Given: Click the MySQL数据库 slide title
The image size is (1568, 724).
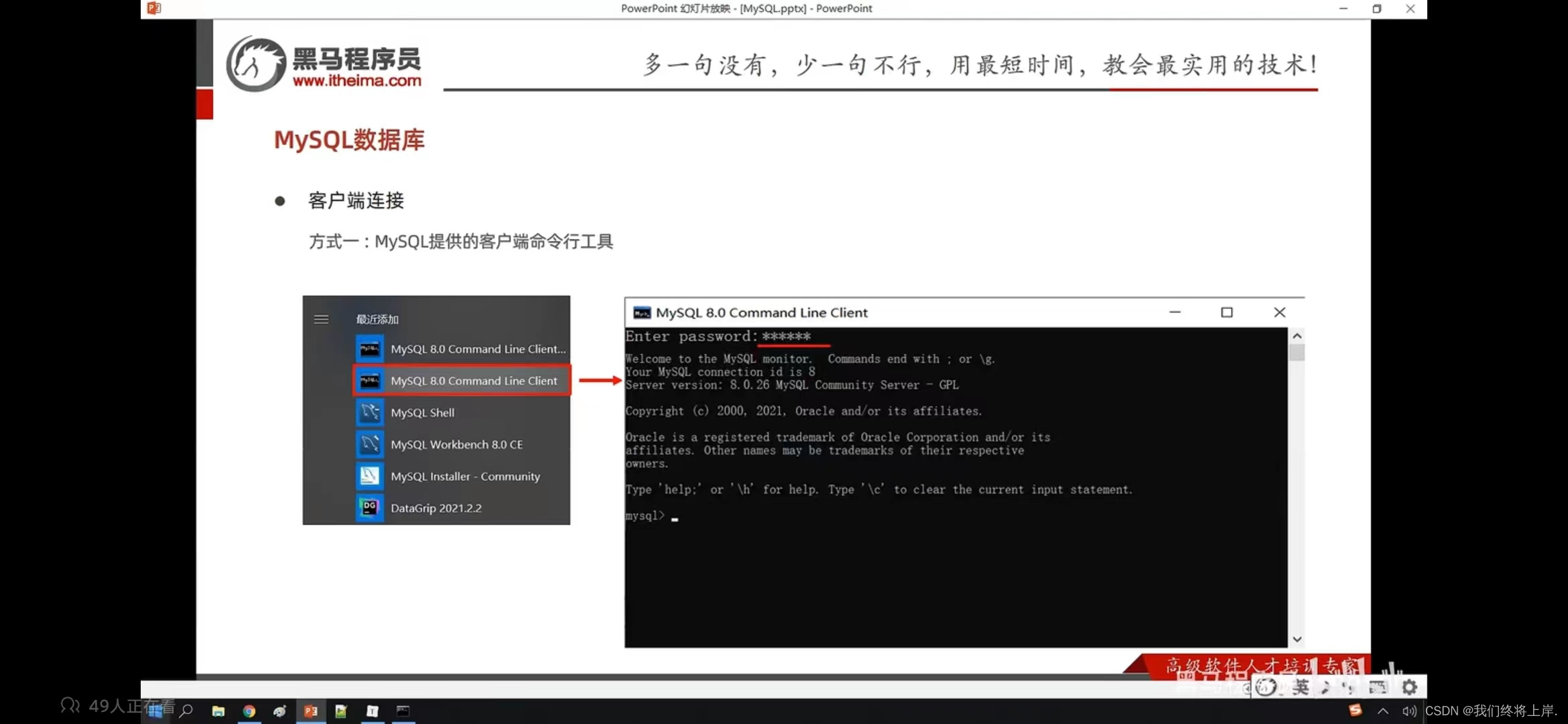Looking at the screenshot, I should [x=349, y=140].
